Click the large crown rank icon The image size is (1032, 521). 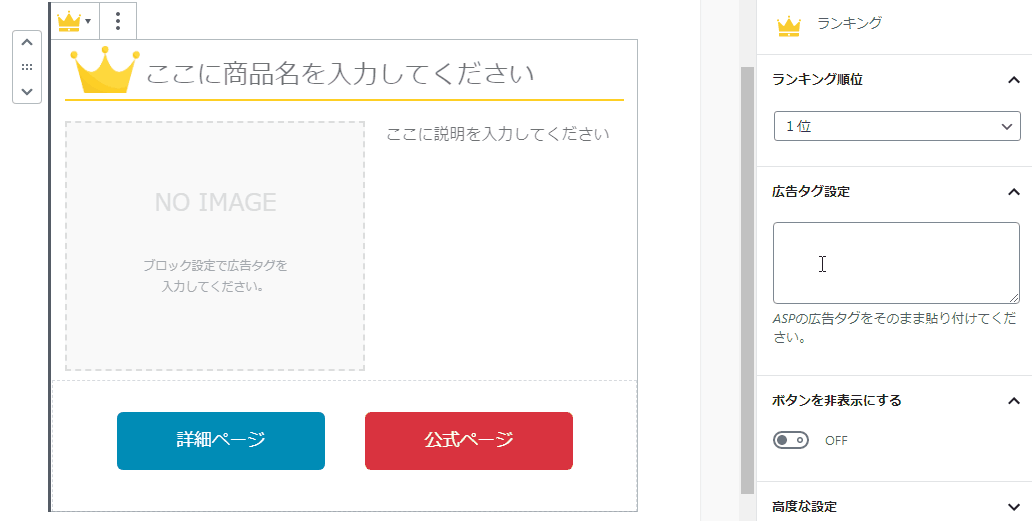(105, 70)
